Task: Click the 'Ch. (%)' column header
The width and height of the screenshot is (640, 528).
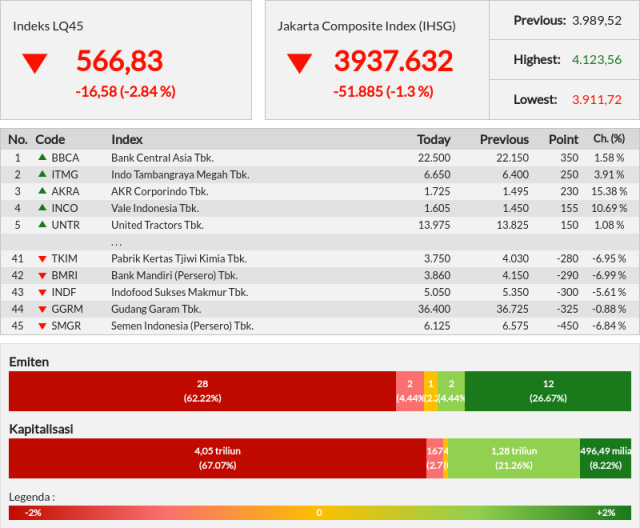Action: coord(609,139)
